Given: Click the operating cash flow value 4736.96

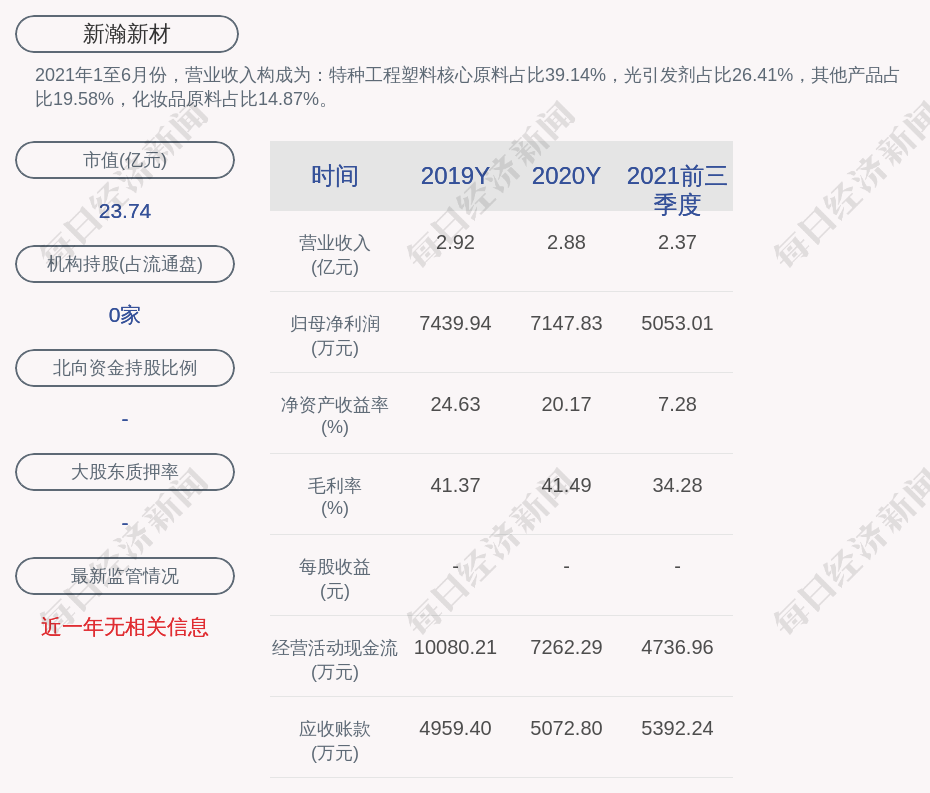Looking at the screenshot, I should pos(677,647).
